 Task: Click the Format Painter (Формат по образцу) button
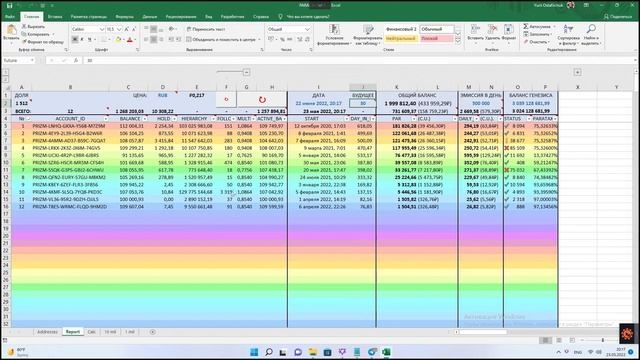tap(43, 42)
